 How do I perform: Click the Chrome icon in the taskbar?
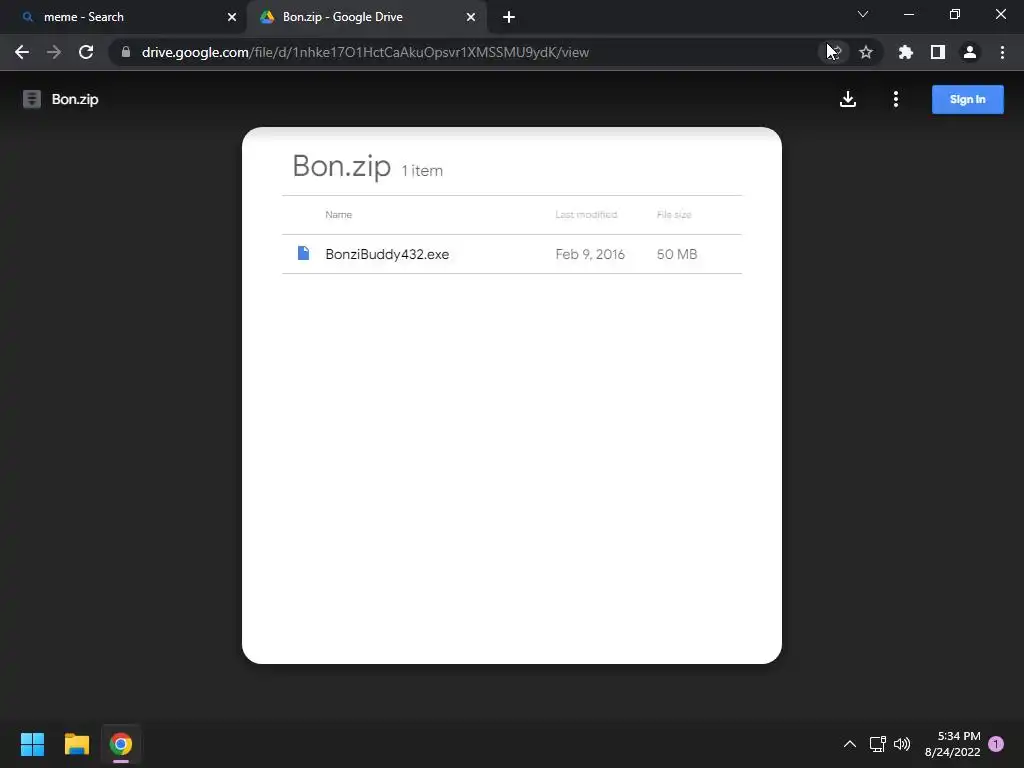(x=121, y=744)
